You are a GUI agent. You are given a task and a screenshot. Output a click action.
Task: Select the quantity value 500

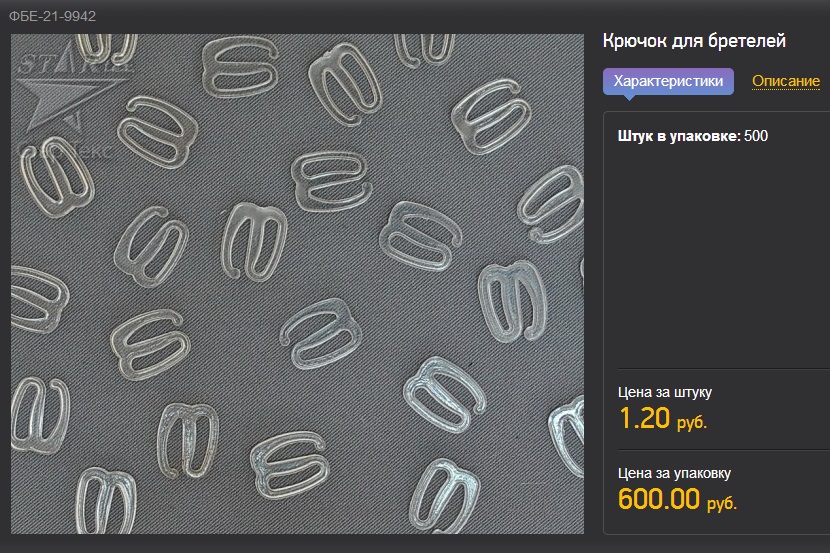click(757, 136)
